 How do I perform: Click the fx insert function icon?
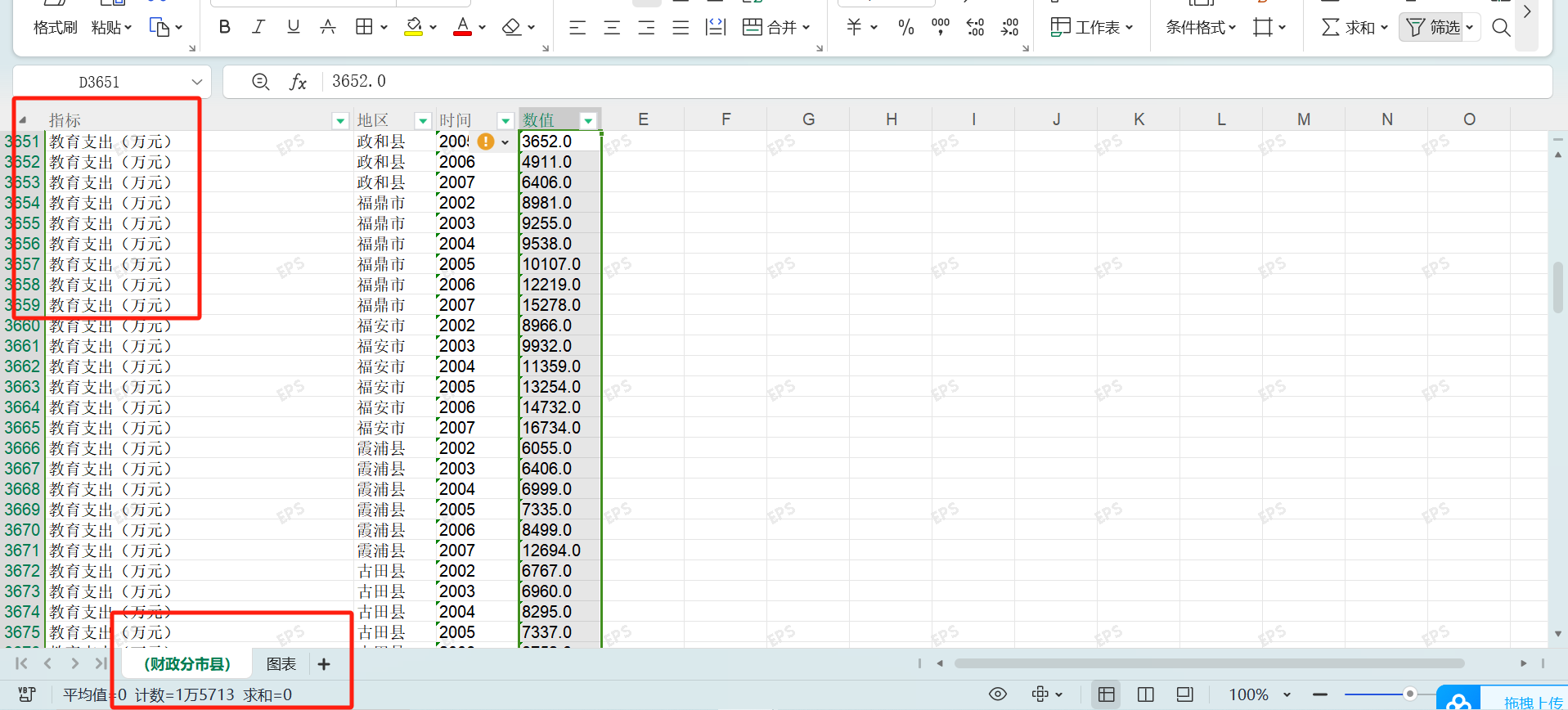pos(298,82)
